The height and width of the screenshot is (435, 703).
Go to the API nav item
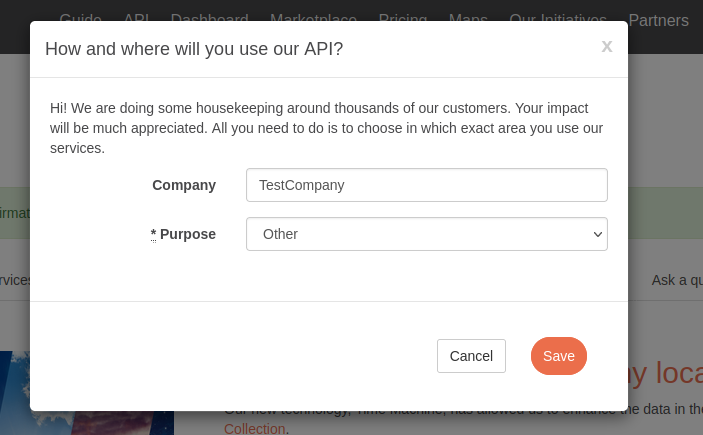click(x=137, y=20)
